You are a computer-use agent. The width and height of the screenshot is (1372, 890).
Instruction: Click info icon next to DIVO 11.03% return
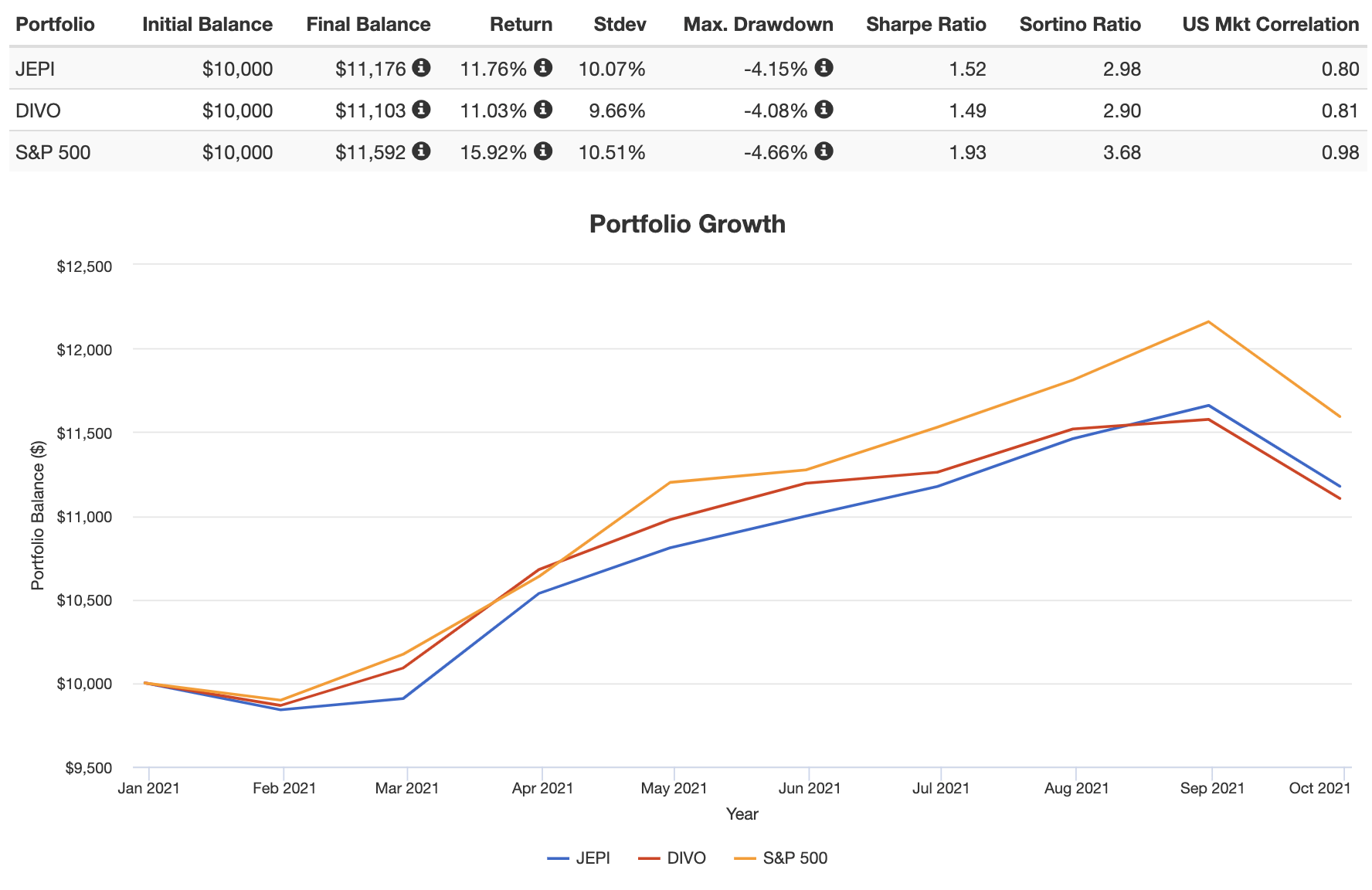544,110
